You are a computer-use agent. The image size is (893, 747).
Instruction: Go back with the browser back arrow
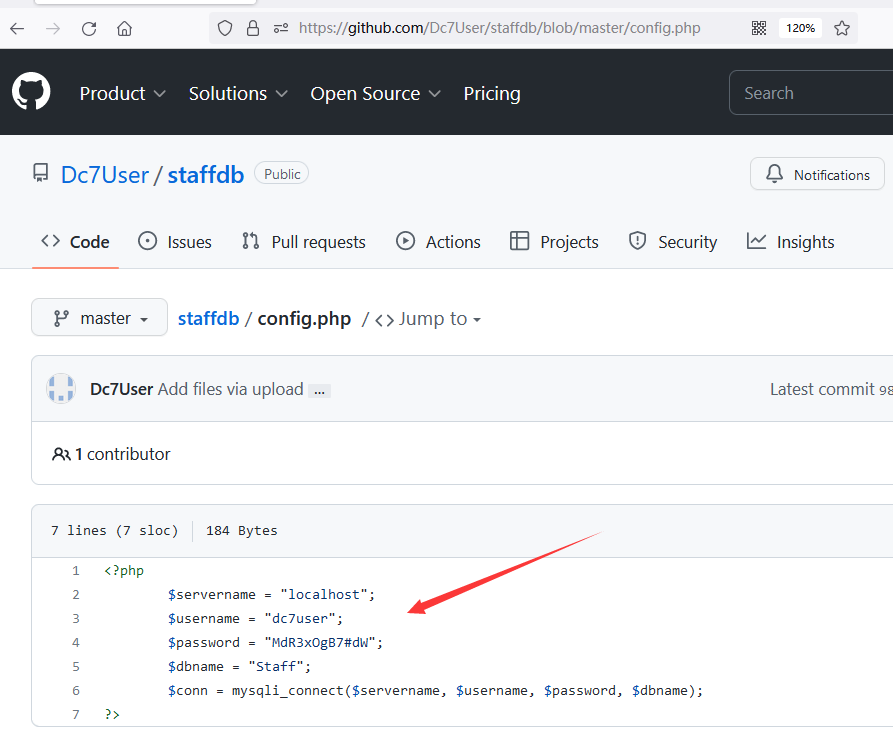coord(17,28)
